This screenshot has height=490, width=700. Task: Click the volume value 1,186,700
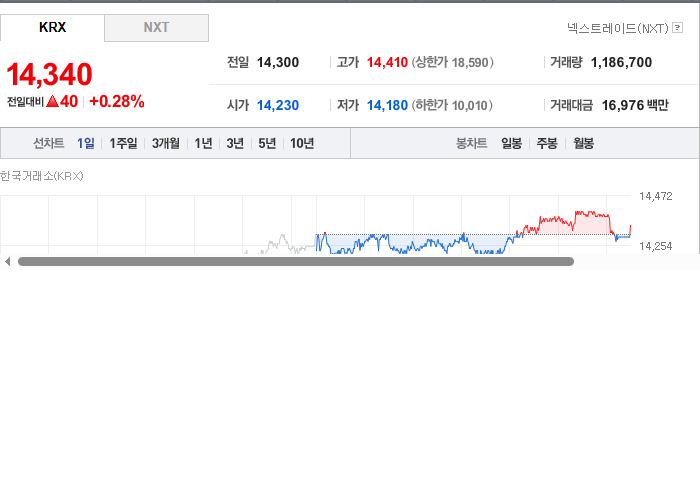(621, 62)
